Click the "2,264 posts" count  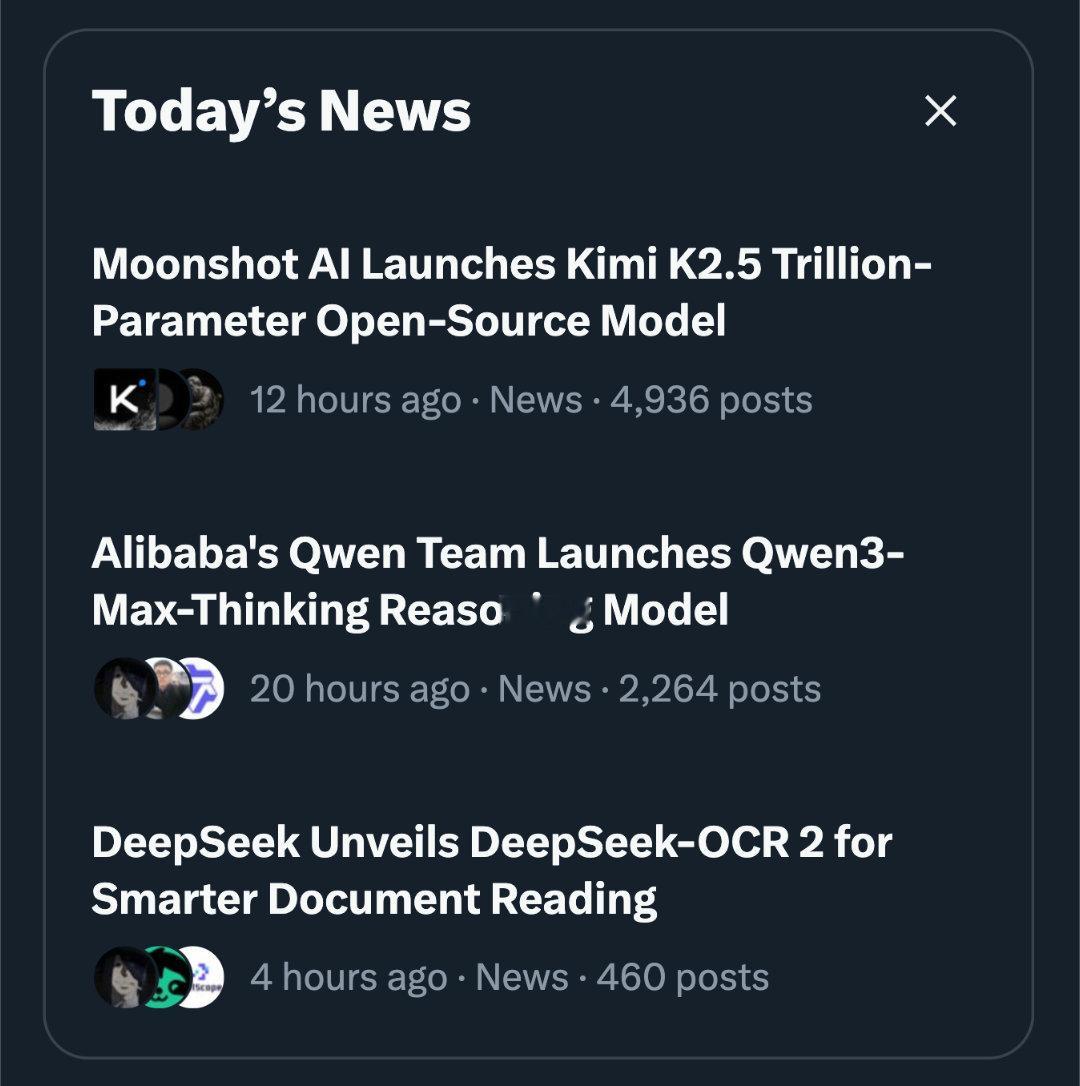point(720,689)
